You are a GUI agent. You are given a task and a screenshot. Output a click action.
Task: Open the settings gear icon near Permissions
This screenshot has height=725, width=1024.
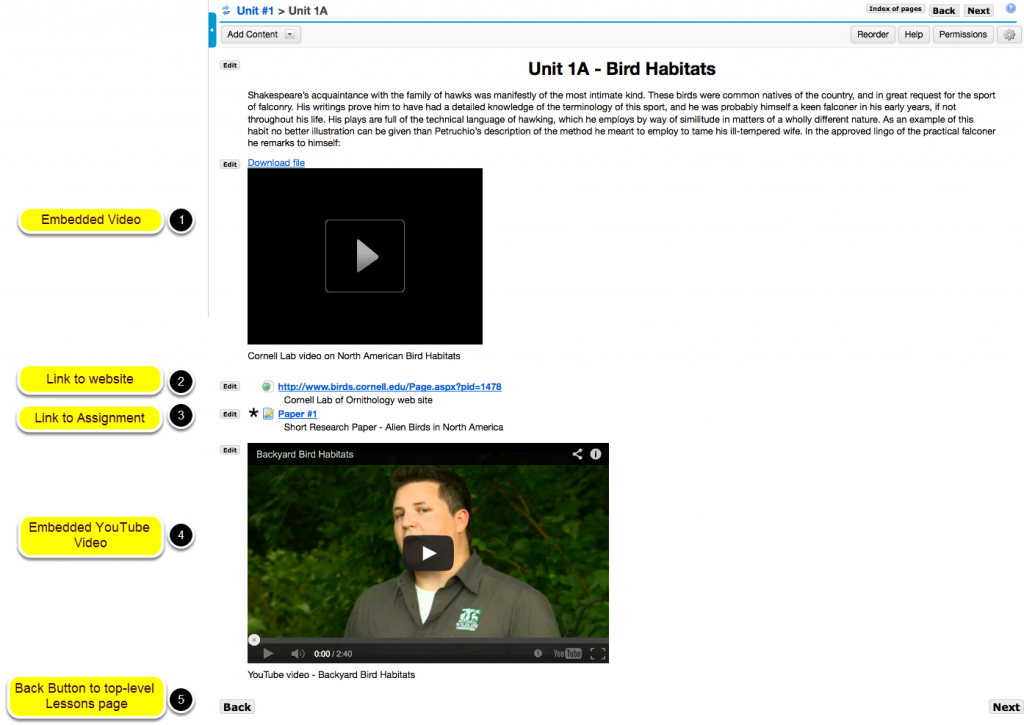1008,33
